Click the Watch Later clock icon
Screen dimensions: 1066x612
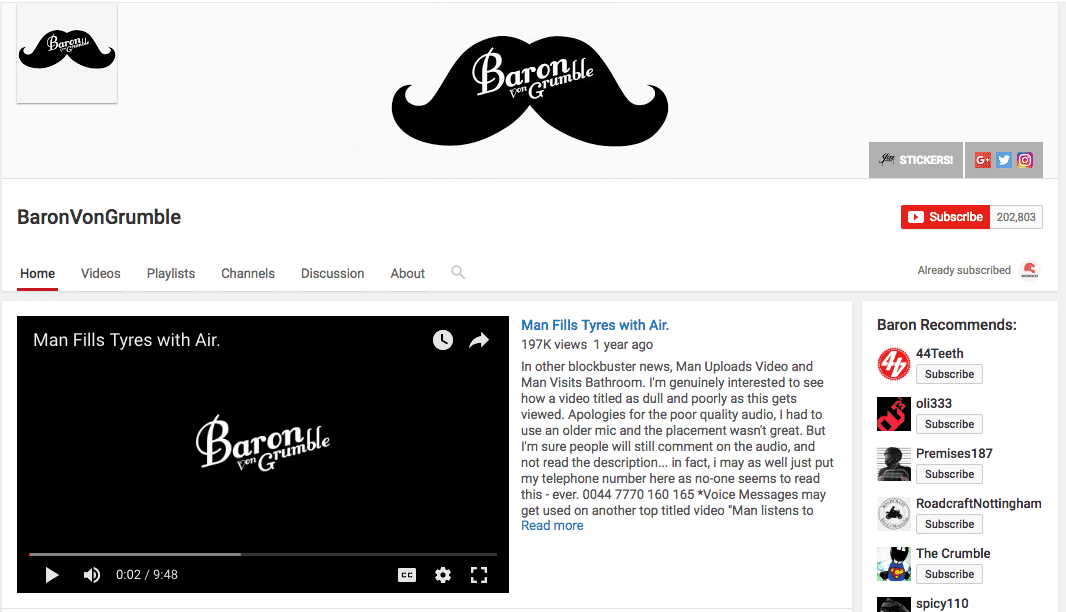click(x=443, y=340)
